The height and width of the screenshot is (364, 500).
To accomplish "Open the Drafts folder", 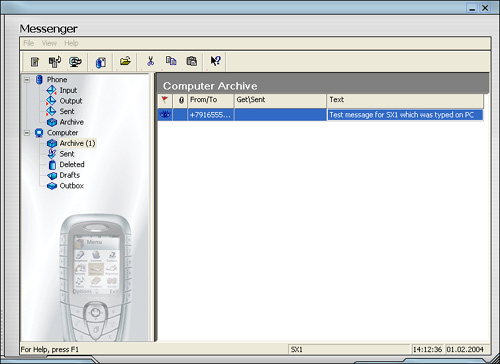I will pyautogui.click(x=70, y=175).
